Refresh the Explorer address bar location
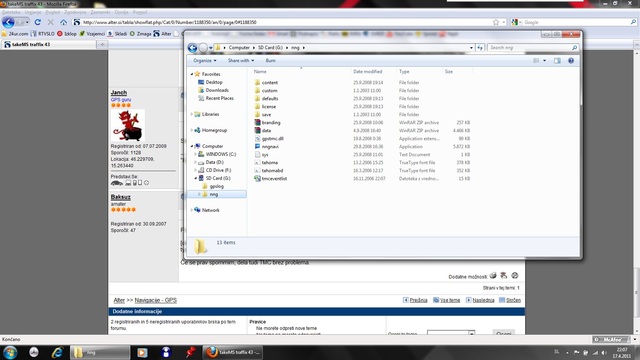The image size is (640, 360). (480, 48)
